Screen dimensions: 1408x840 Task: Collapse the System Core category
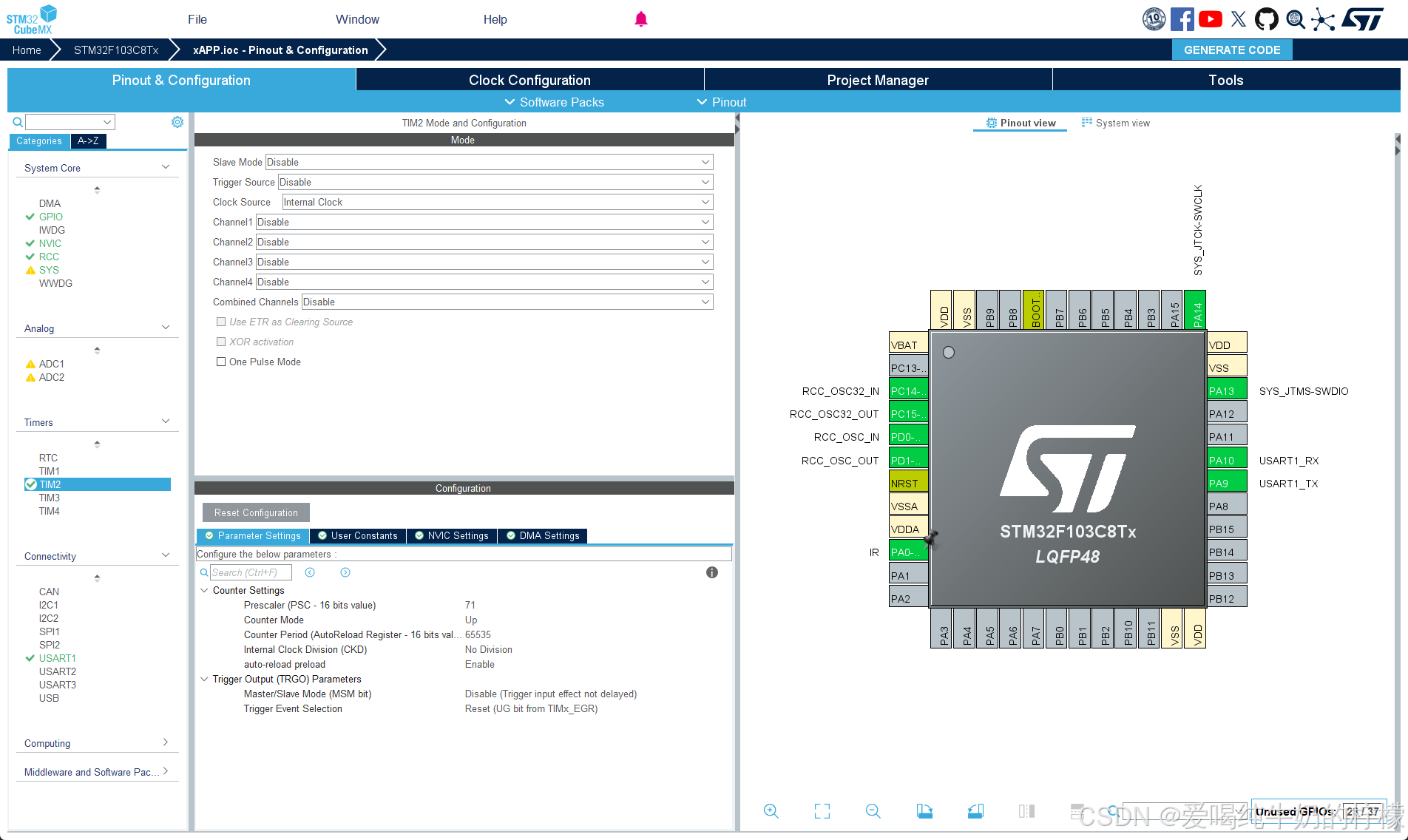[166, 167]
